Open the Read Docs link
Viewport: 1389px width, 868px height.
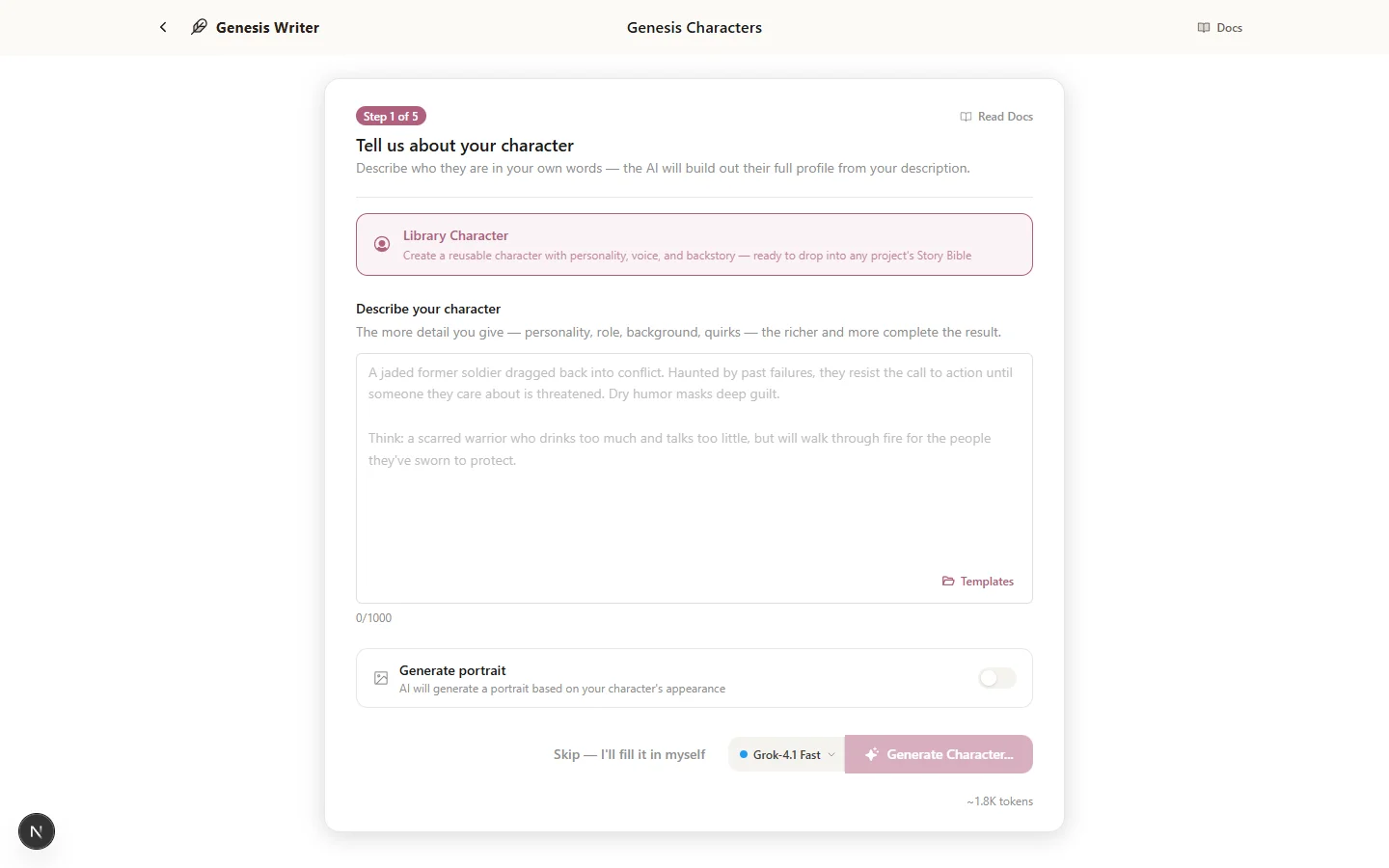click(1005, 116)
